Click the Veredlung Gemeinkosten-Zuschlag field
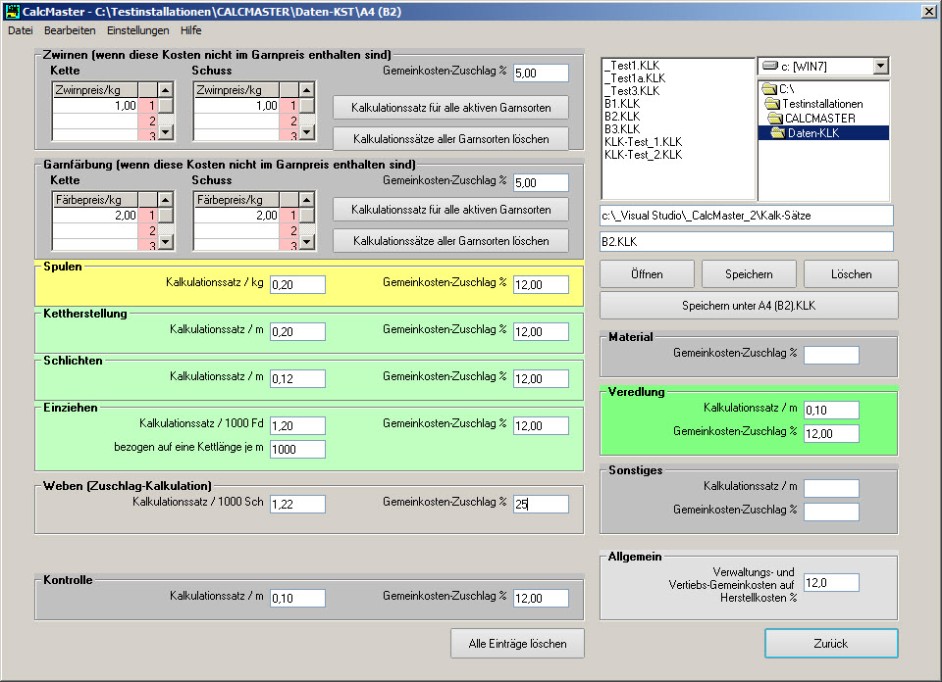Viewport: 942px width, 682px height. click(831, 433)
